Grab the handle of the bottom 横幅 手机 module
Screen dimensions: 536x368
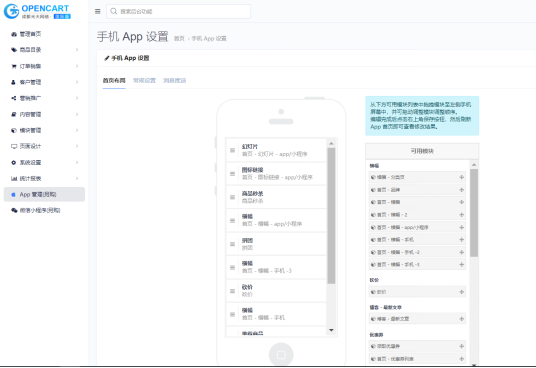tap(232, 314)
